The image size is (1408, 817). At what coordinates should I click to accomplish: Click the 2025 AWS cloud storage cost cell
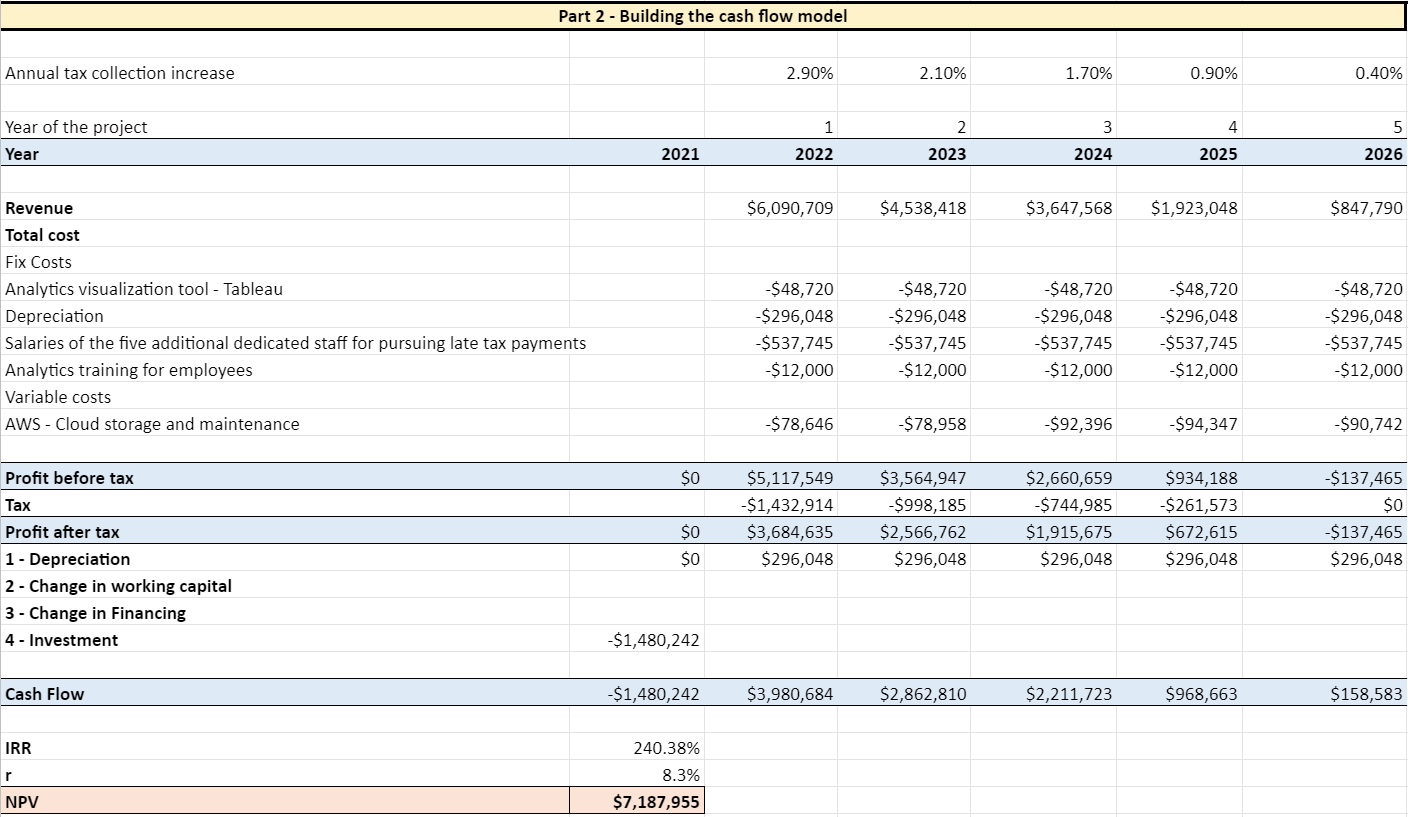pos(1204,424)
